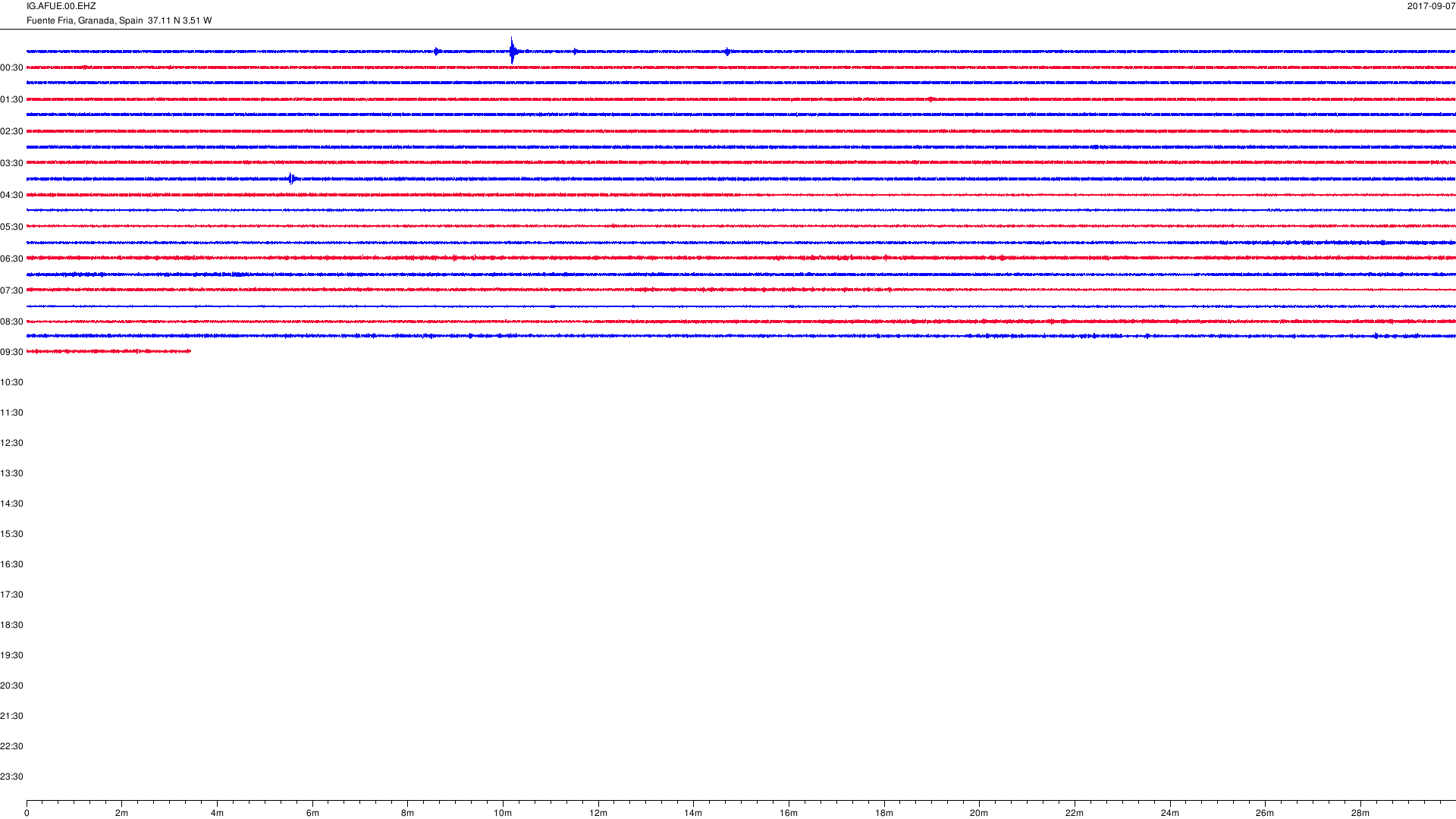Click the 4m axis label

pos(217,813)
